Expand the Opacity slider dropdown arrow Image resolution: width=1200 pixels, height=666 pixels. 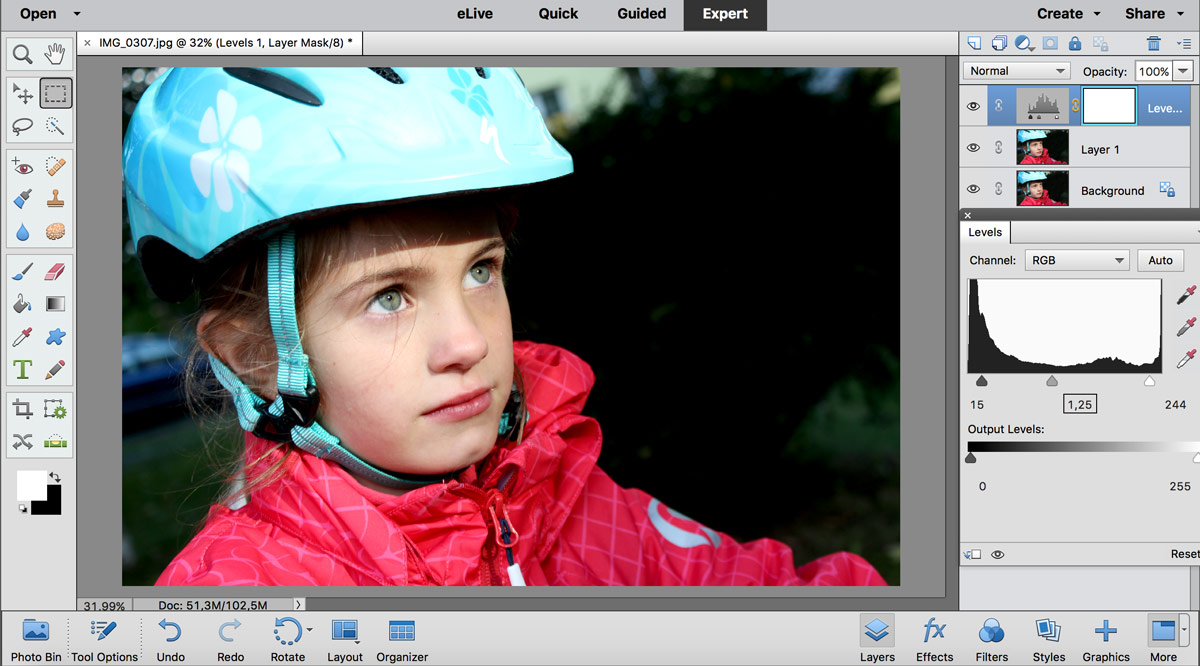(x=1183, y=71)
